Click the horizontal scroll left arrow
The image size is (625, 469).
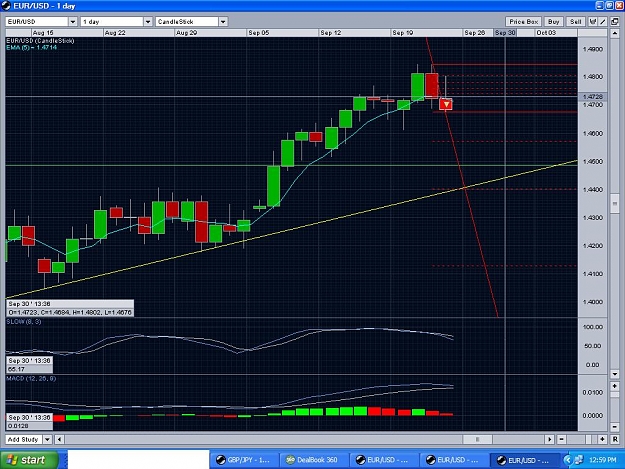click(x=59, y=439)
